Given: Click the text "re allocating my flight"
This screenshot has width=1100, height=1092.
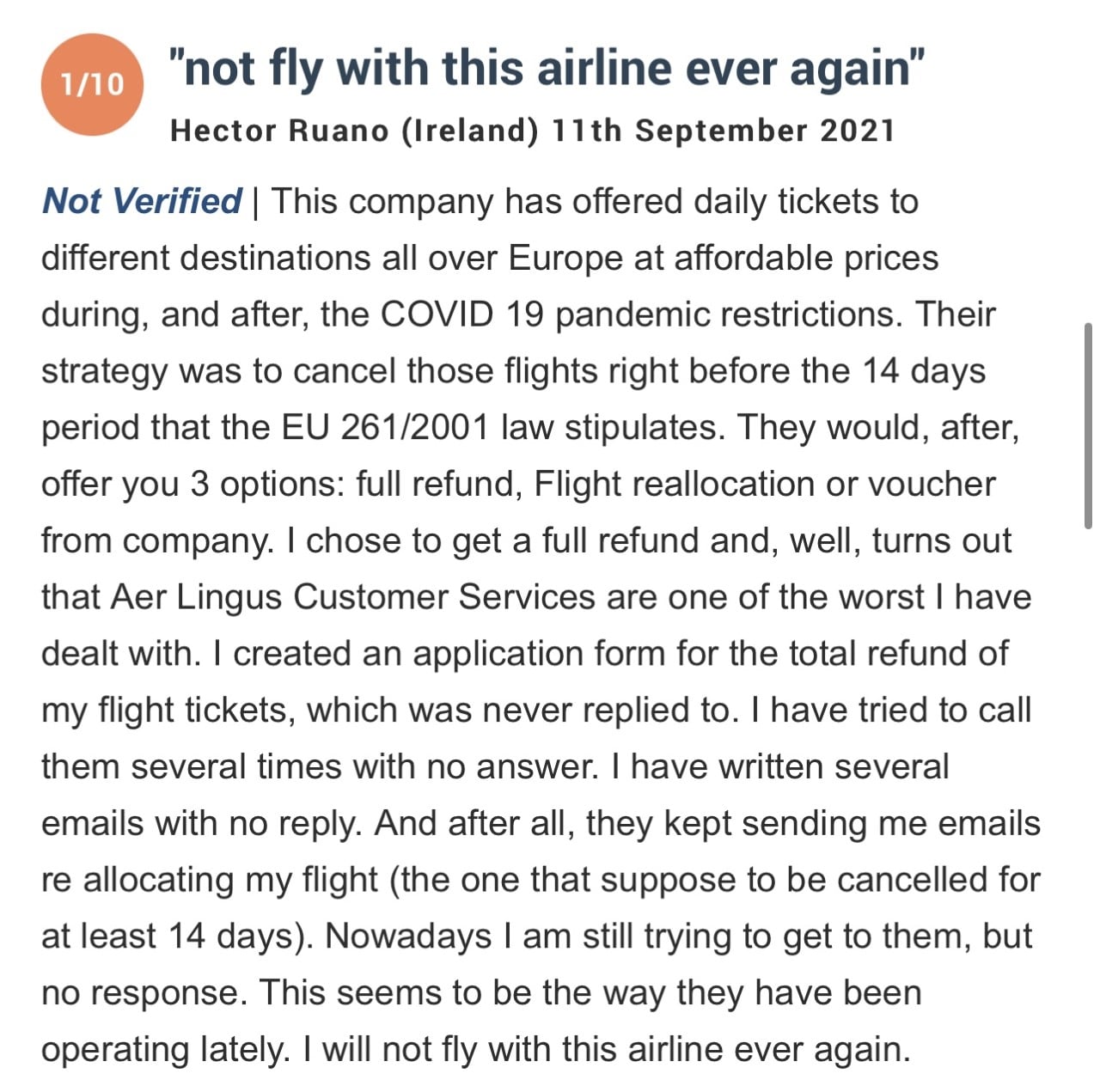Looking at the screenshot, I should coord(210,880).
